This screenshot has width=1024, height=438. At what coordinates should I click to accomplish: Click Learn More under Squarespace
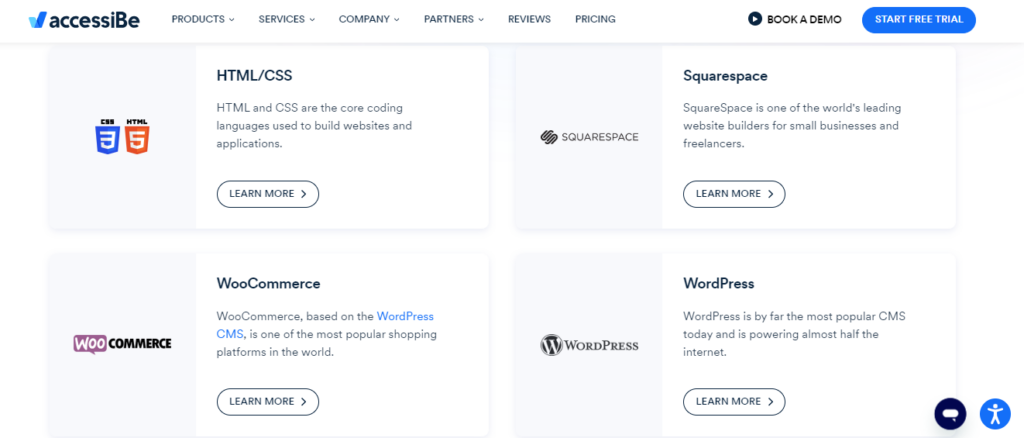tap(734, 194)
